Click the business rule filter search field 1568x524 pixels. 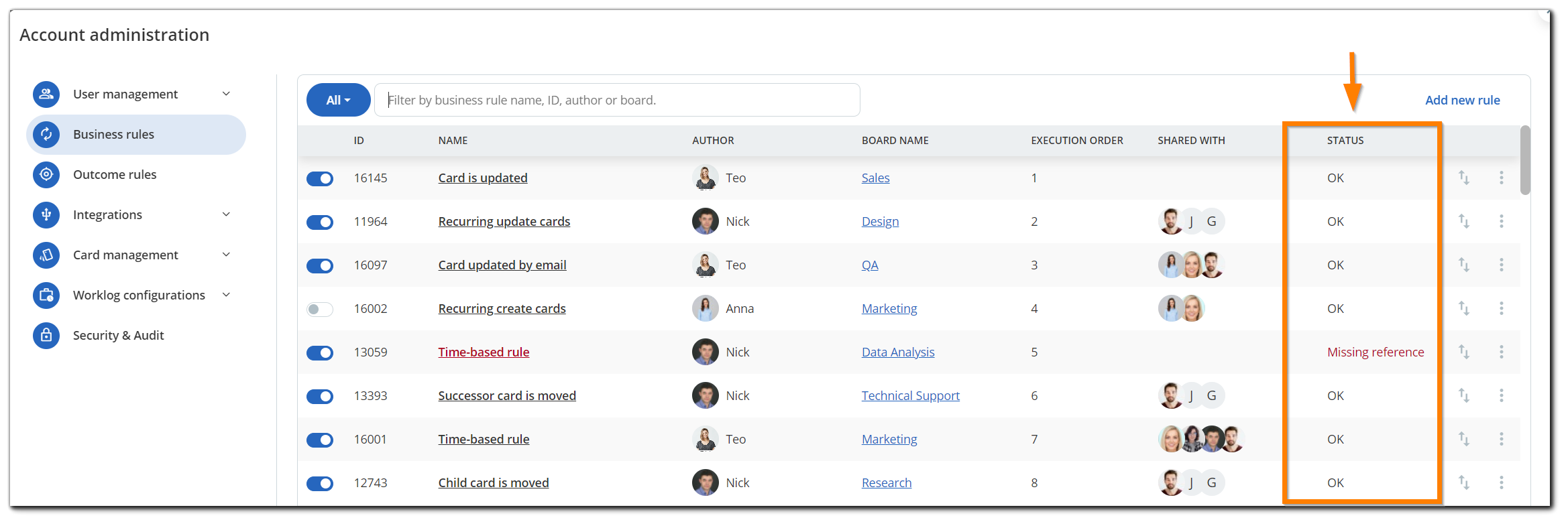pos(617,100)
